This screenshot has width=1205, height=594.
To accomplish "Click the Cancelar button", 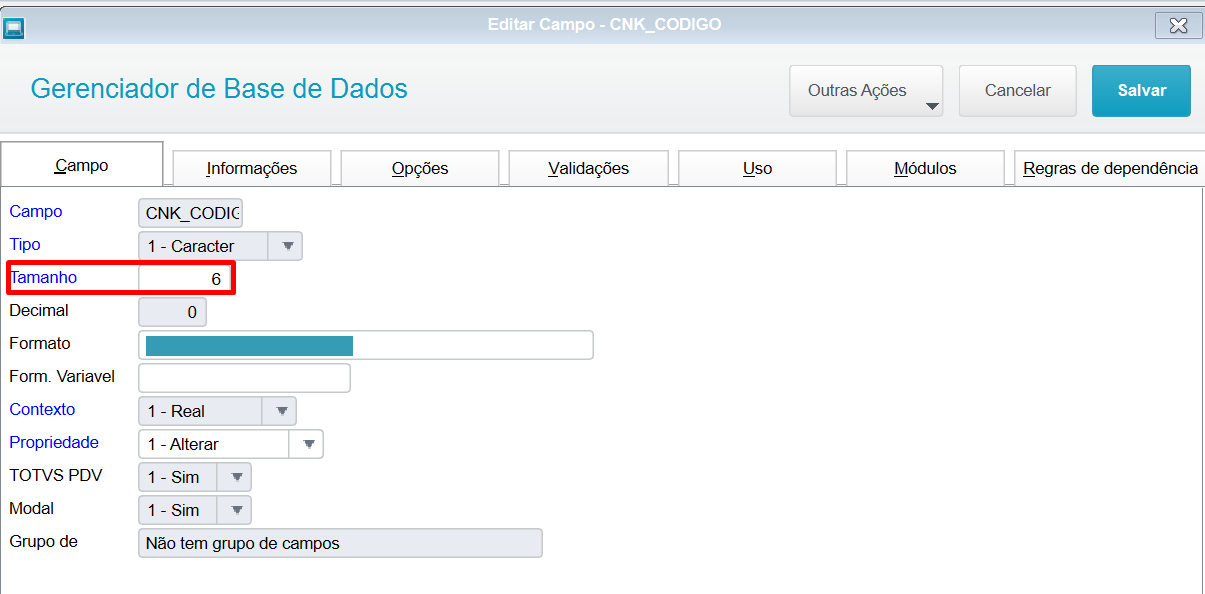I will pyautogui.click(x=1018, y=91).
